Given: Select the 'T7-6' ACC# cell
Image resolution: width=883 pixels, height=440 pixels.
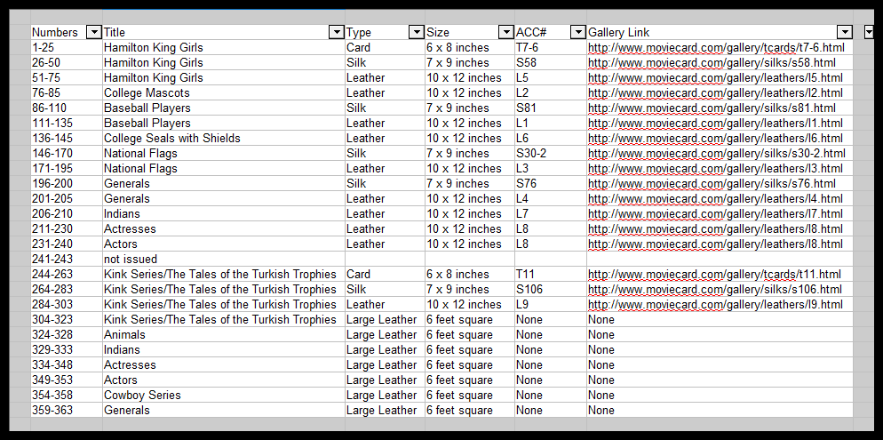Looking at the screenshot, I should point(550,48).
